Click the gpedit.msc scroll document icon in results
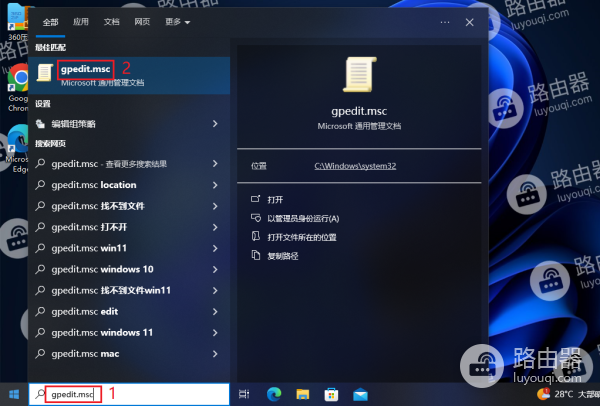 click(44, 72)
